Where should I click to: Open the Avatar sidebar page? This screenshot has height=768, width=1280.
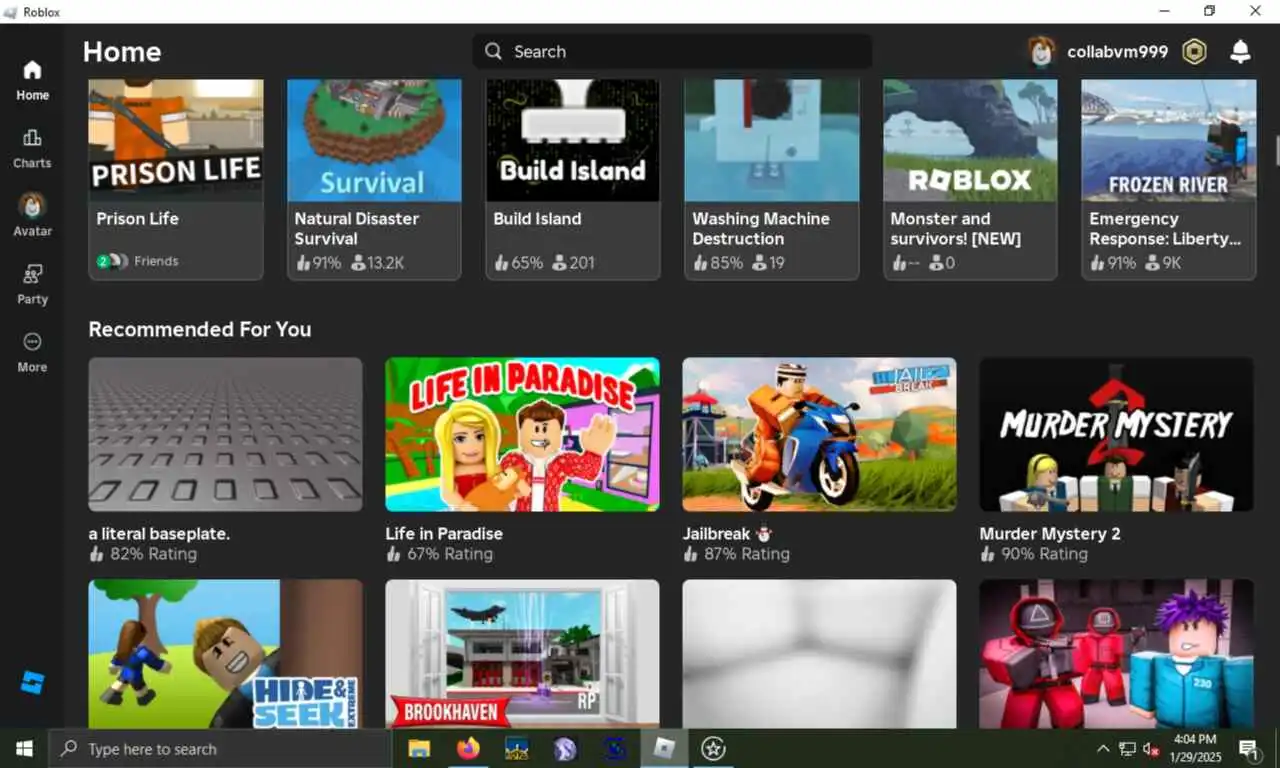[x=32, y=216]
